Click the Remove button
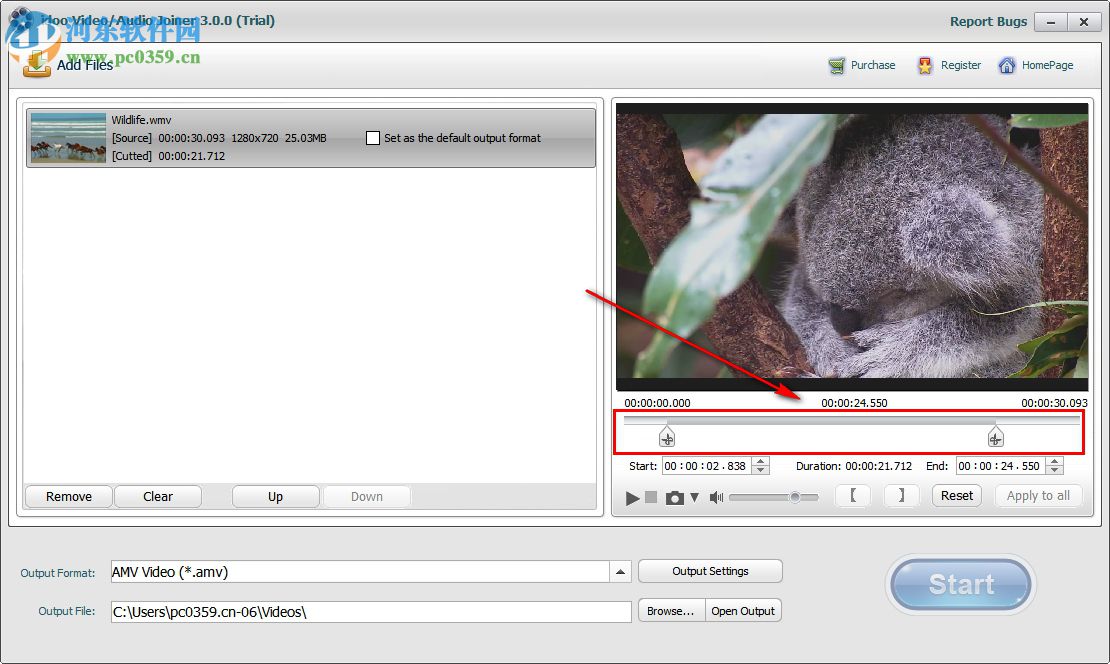Screen dimensions: 1110x664 click(69, 496)
